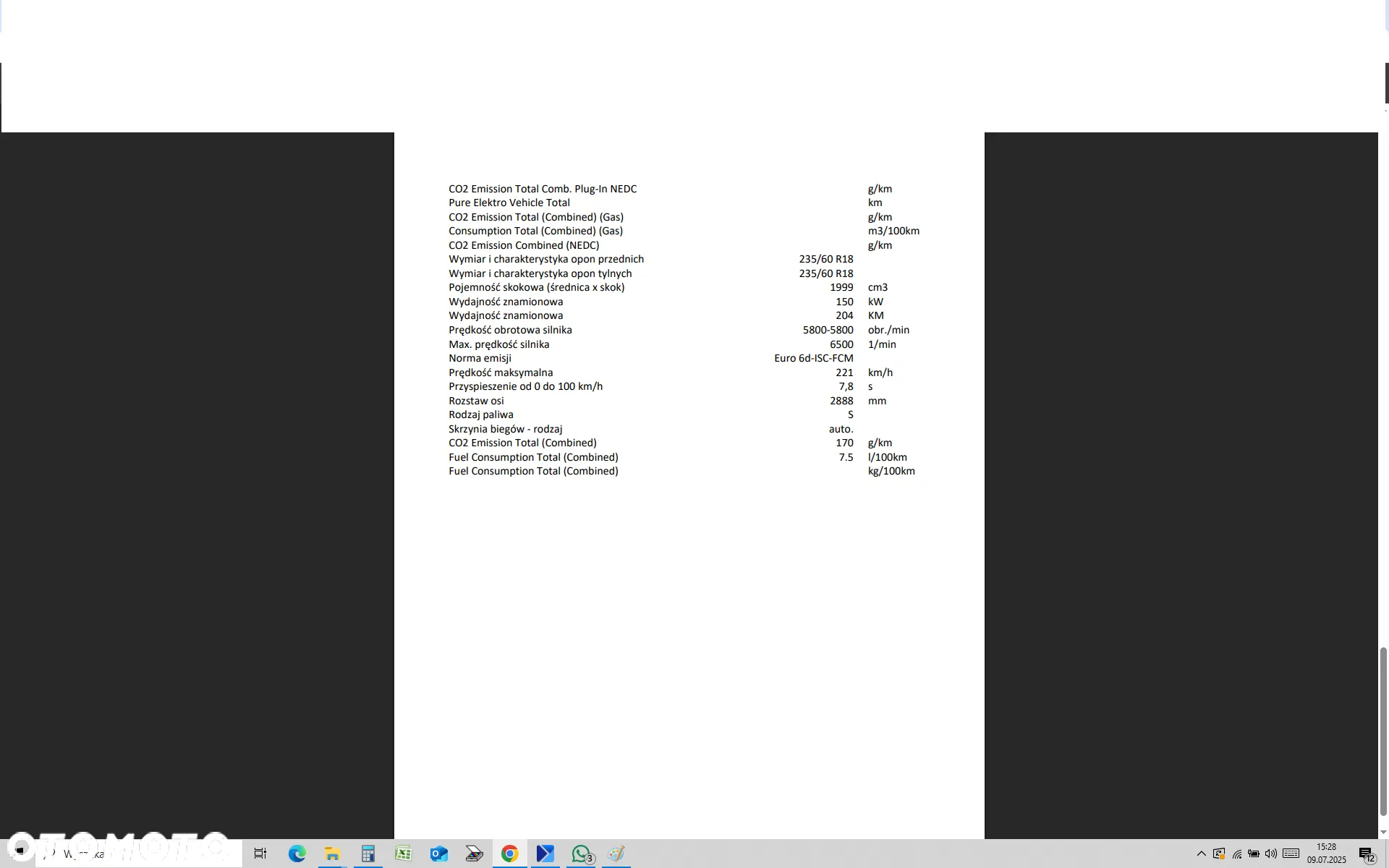Screen dimensions: 1389x868
Task: Launch Microsoft Edge from the taskbar
Action: pyautogui.click(x=297, y=854)
